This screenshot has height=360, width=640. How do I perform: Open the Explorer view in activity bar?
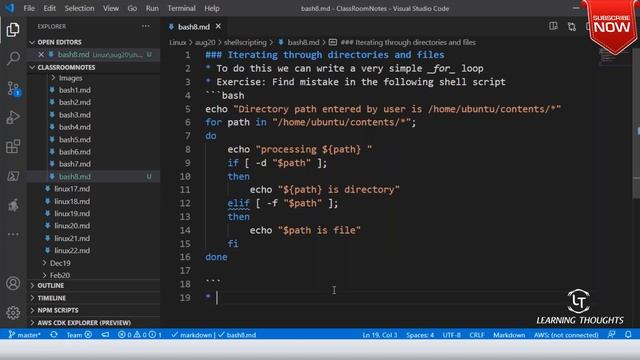pos(13,29)
